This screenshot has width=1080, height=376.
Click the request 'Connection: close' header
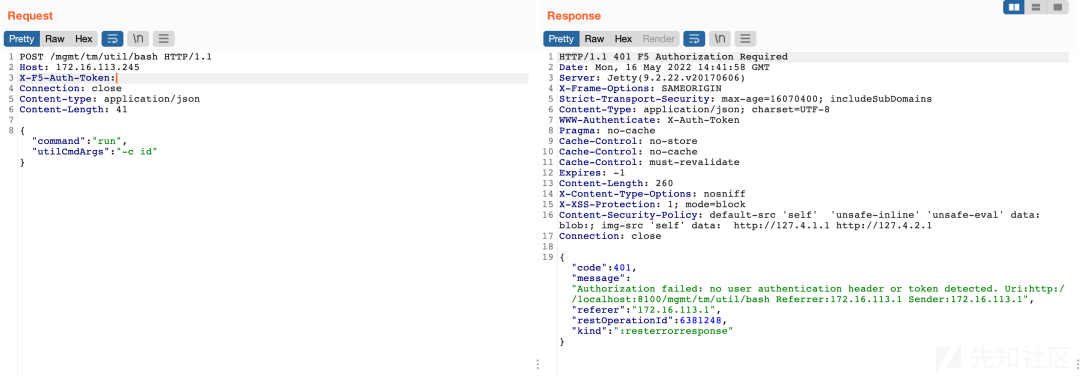coord(70,88)
